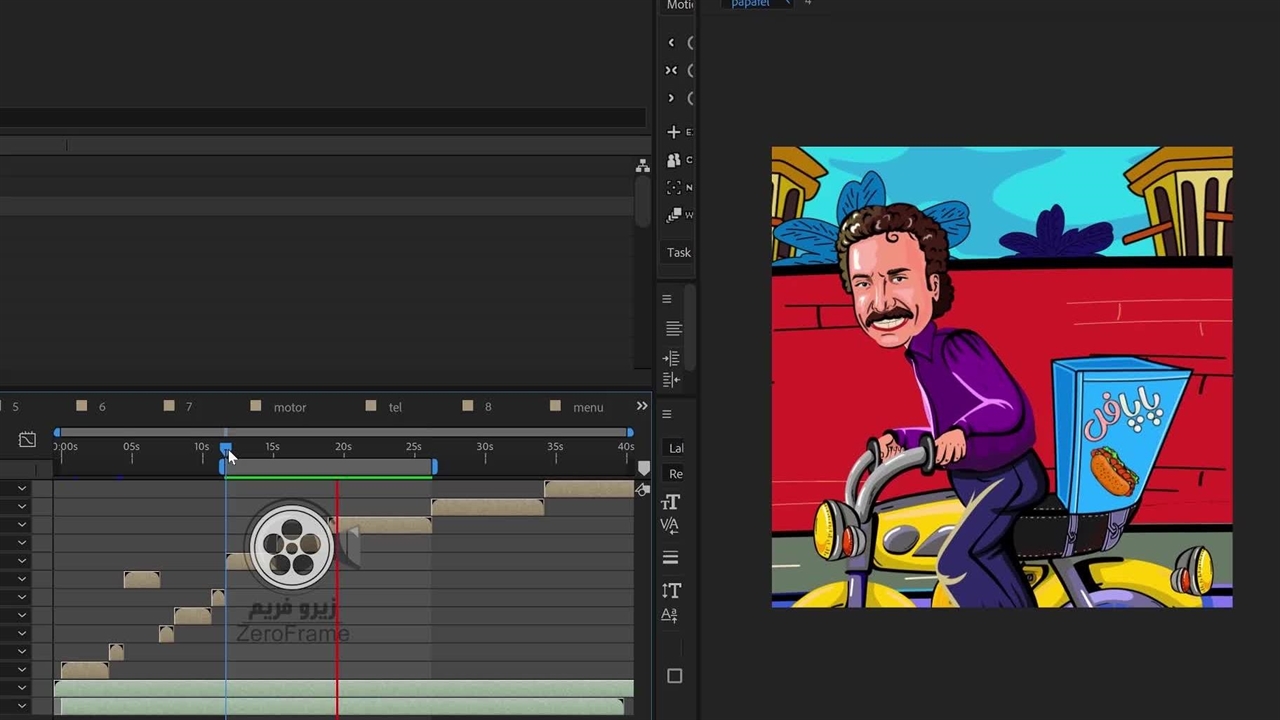
Task: Click the Task button in Motion panel
Action: click(x=679, y=253)
